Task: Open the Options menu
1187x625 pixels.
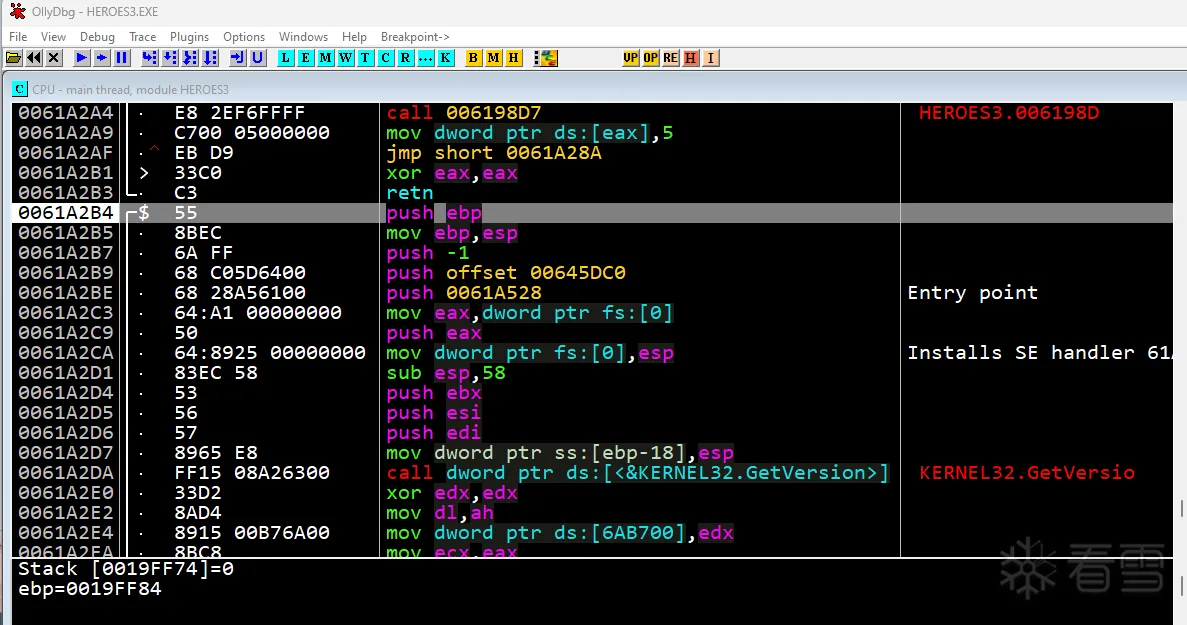Action: [244, 37]
